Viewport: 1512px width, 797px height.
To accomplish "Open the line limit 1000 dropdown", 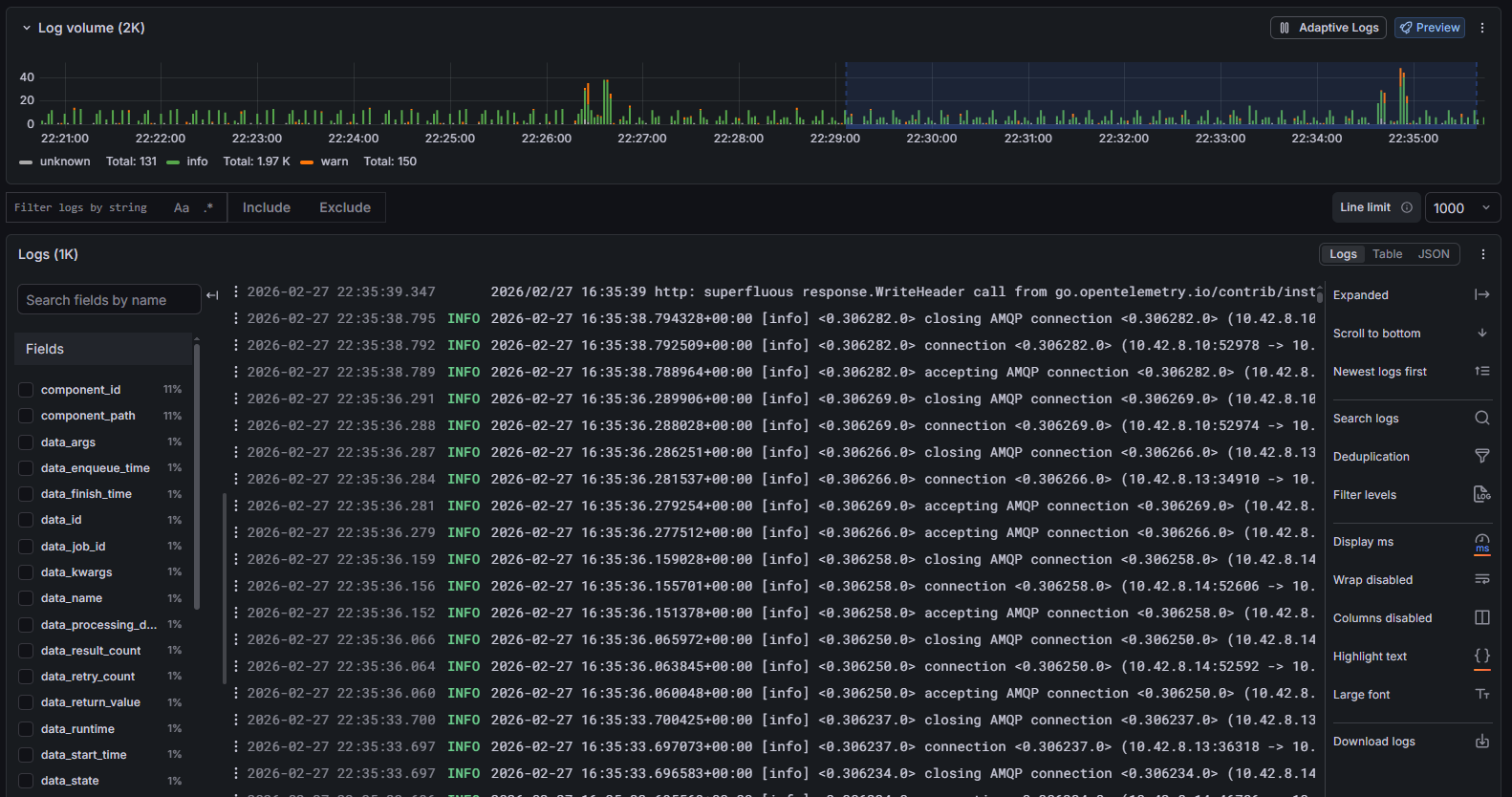I will 1462,207.
